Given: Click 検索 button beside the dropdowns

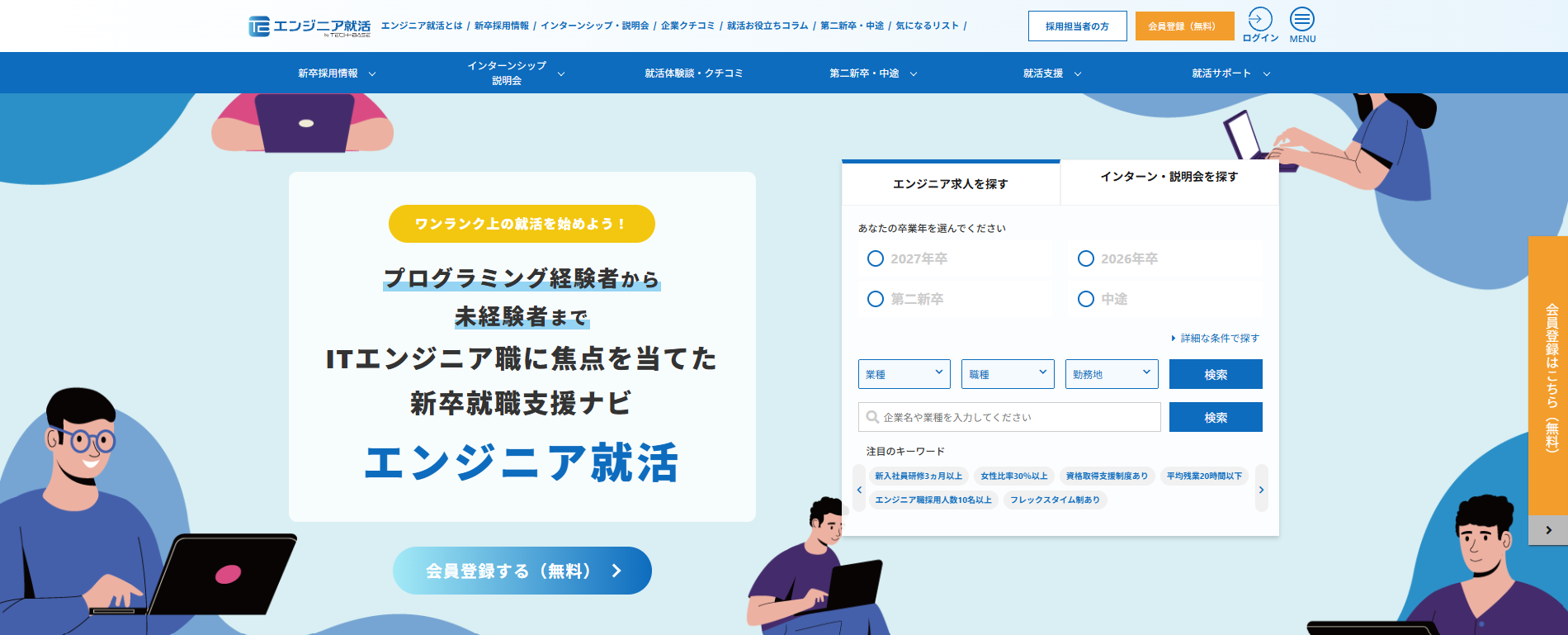Looking at the screenshot, I should (1216, 374).
